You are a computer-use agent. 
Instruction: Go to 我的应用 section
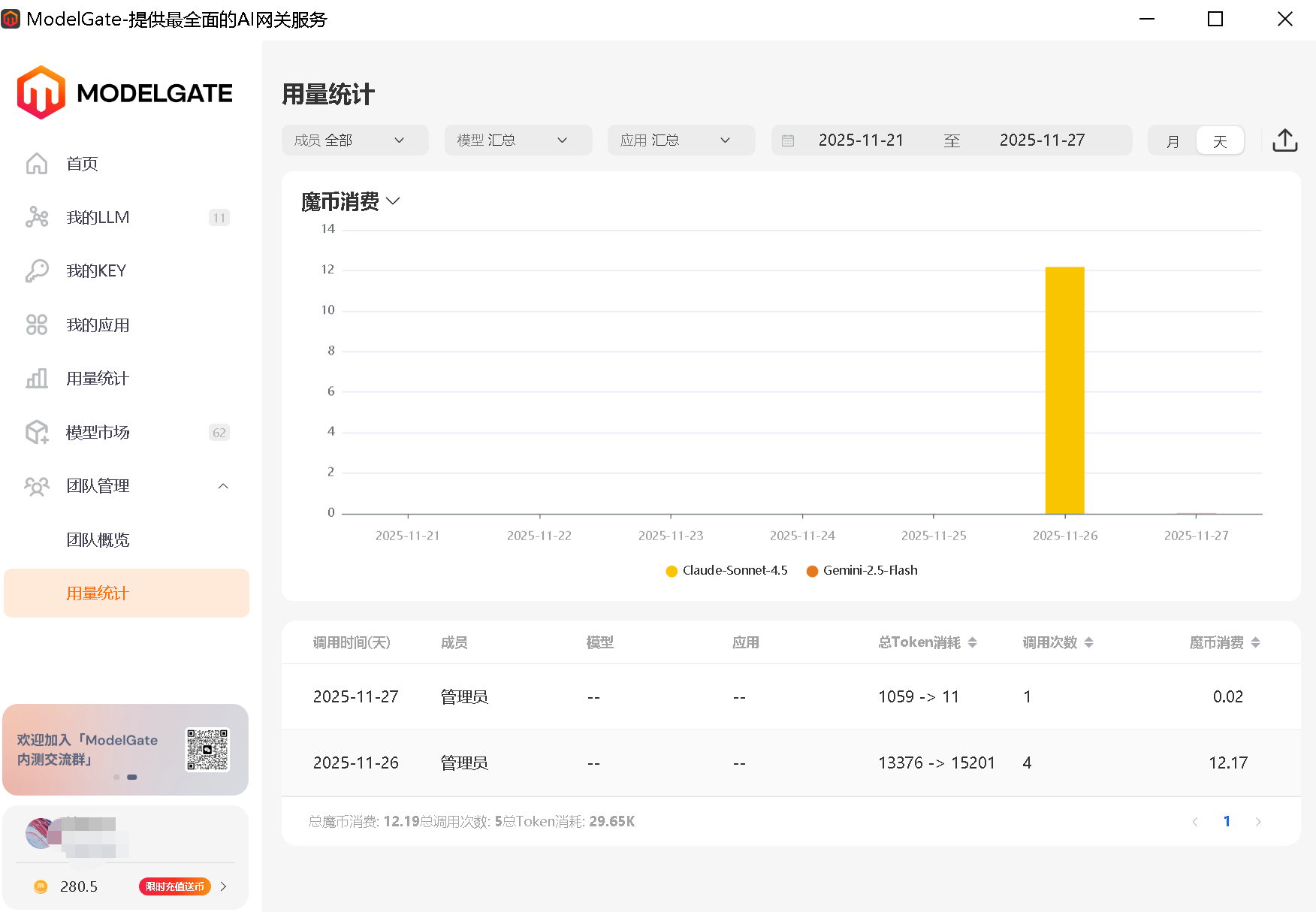pyautogui.click(x=96, y=325)
